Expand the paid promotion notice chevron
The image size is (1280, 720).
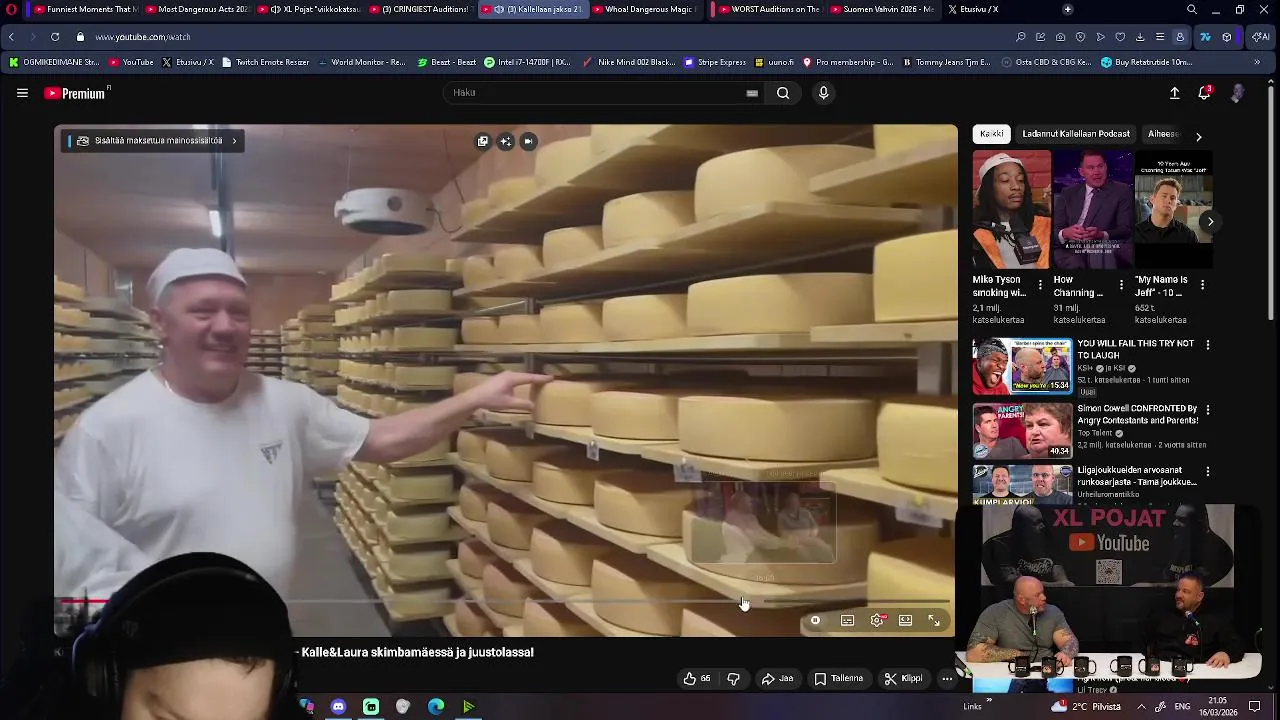(x=234, y=141)
